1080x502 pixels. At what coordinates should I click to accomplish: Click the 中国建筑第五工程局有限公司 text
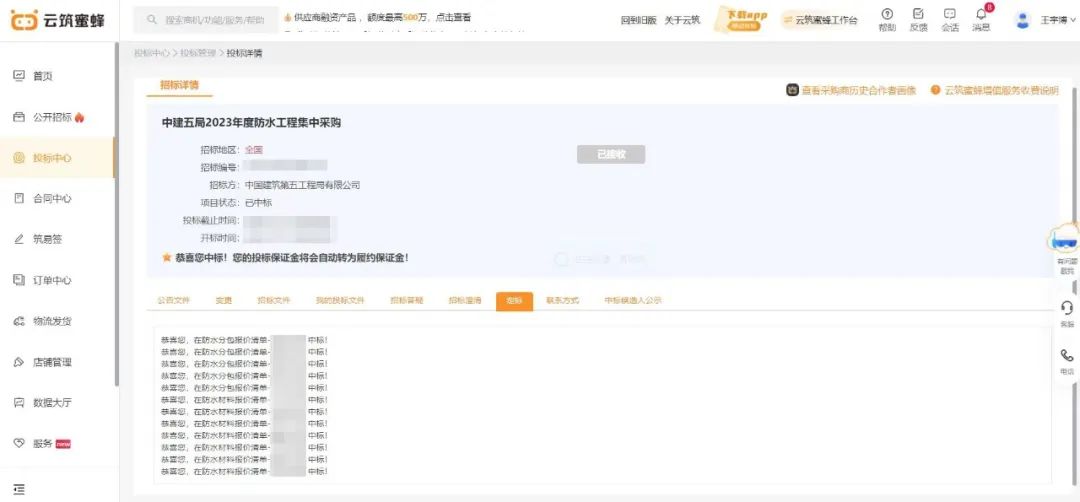click(302, 185)
